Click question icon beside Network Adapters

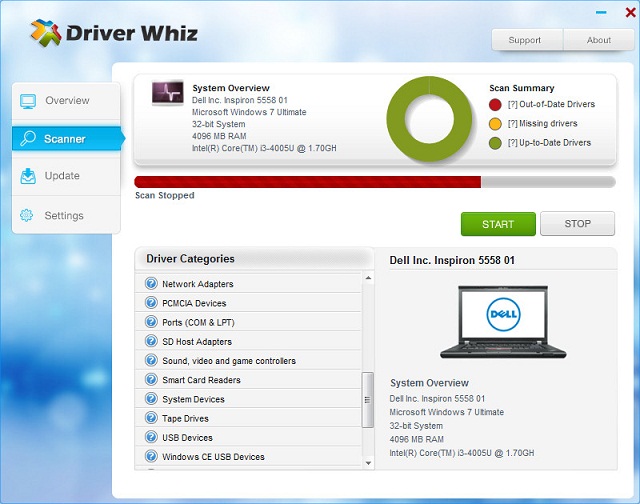pos(151,283)
